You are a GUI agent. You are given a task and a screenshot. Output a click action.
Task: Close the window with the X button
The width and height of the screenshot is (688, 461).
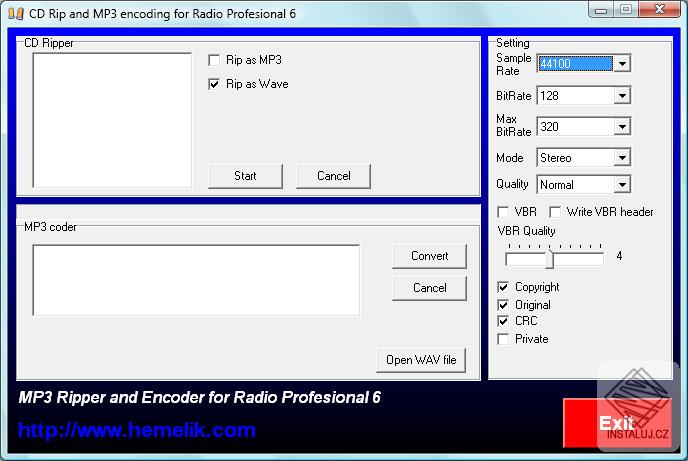659,10
